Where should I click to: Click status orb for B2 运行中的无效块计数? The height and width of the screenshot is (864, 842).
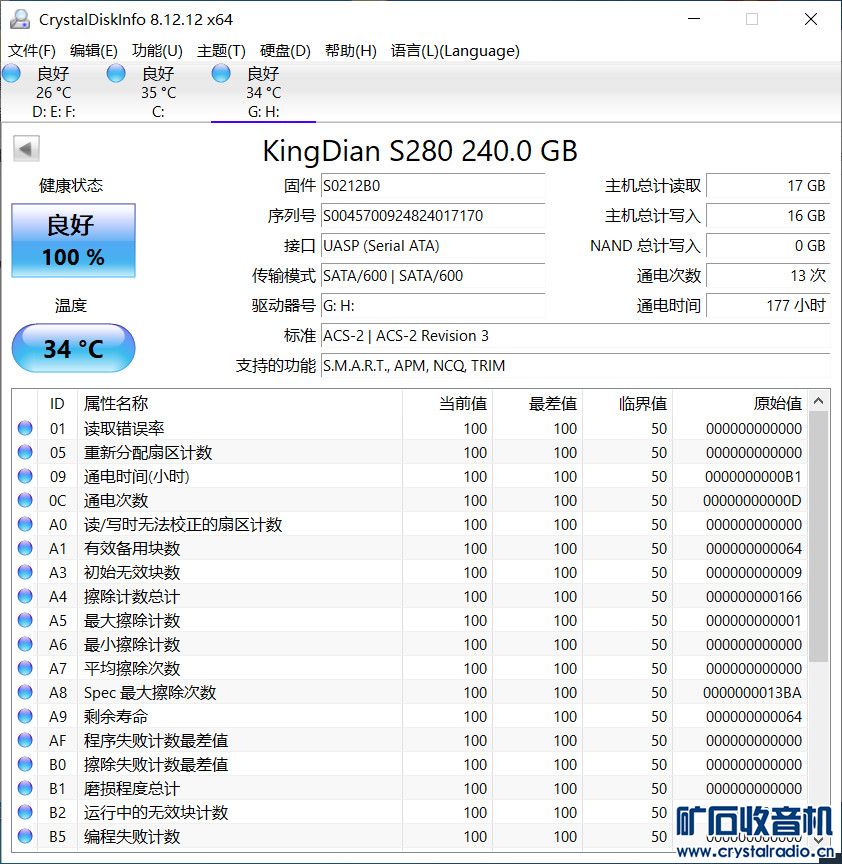[x=25, y=812]
